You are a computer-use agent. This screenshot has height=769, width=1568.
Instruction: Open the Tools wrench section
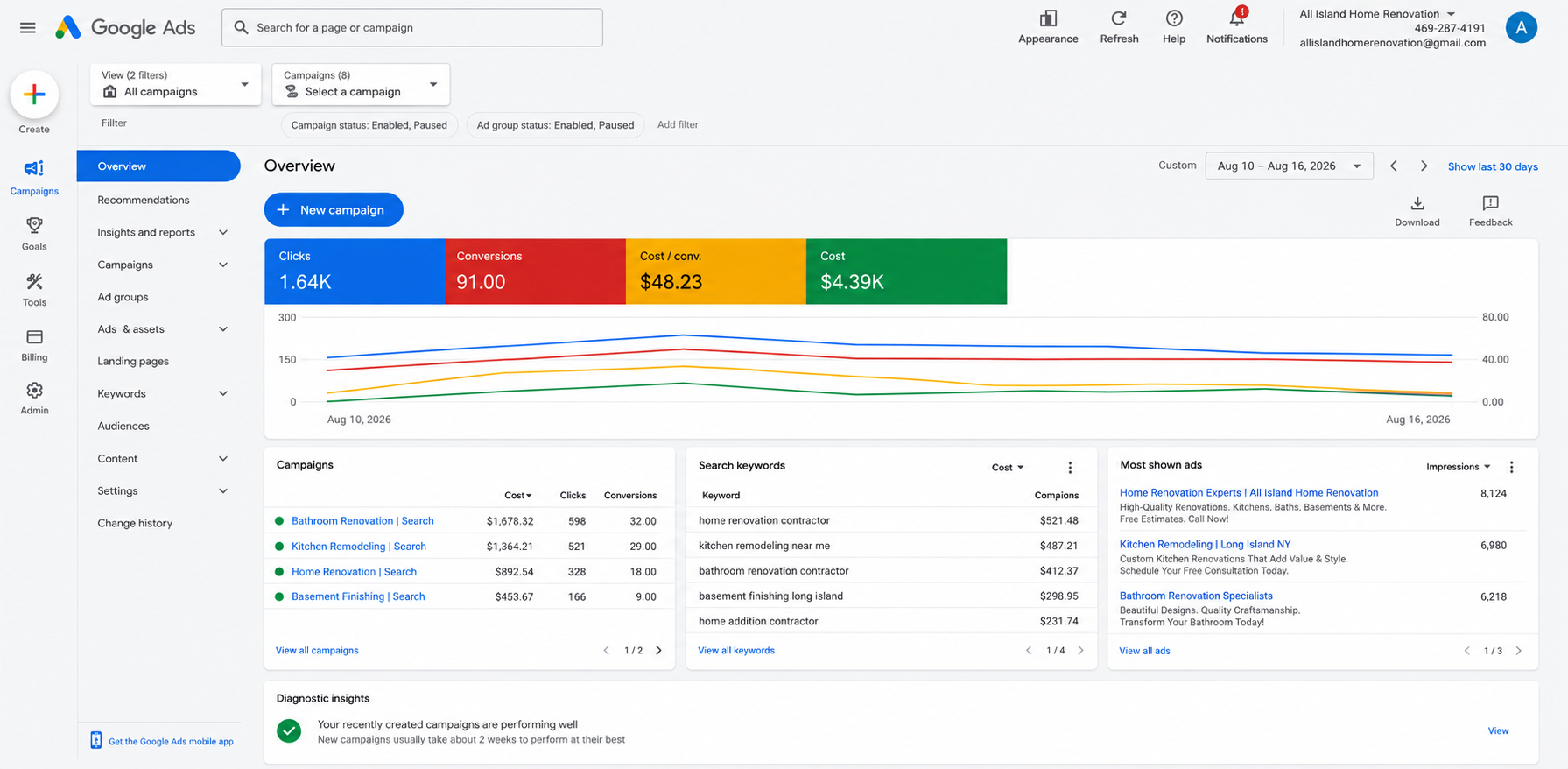point(34,289)
